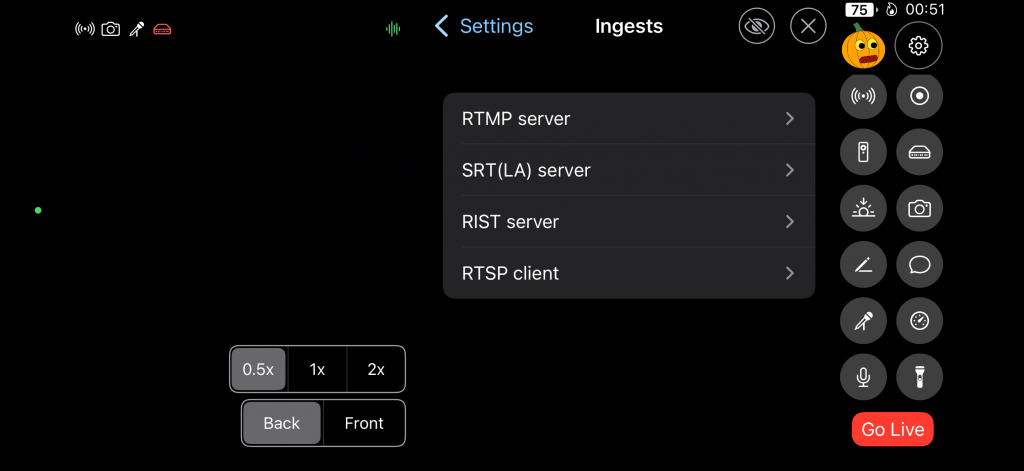Tap the pumpkin face icon
The width and height of the screenshot is (1024, 471).
tap(863, 47)
